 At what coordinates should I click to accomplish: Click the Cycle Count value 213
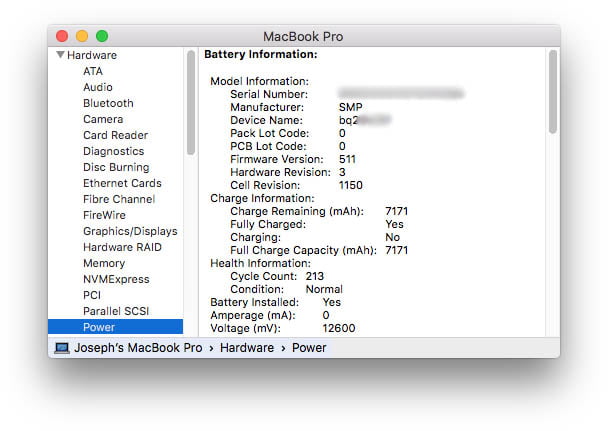point(314,276)
